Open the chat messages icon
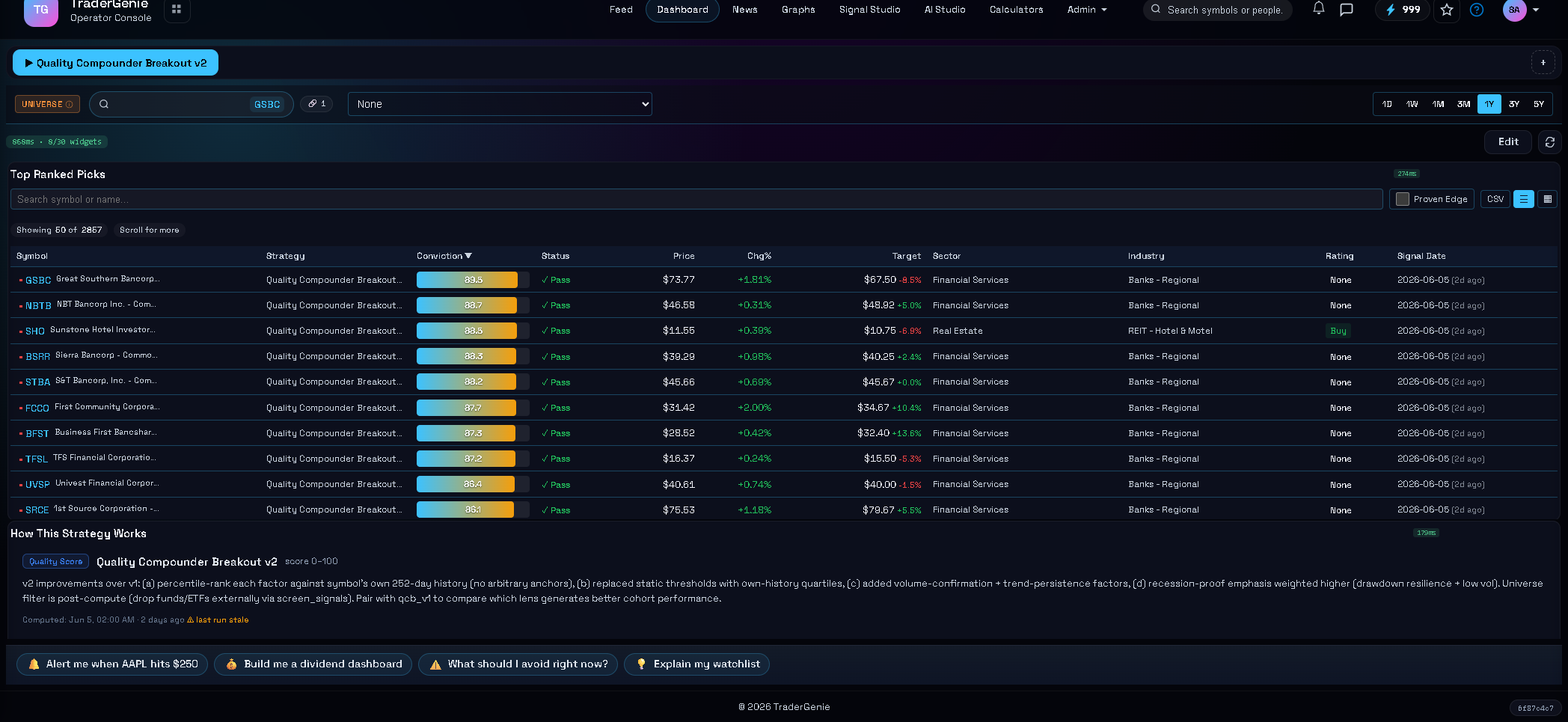 coord(1347,10)
